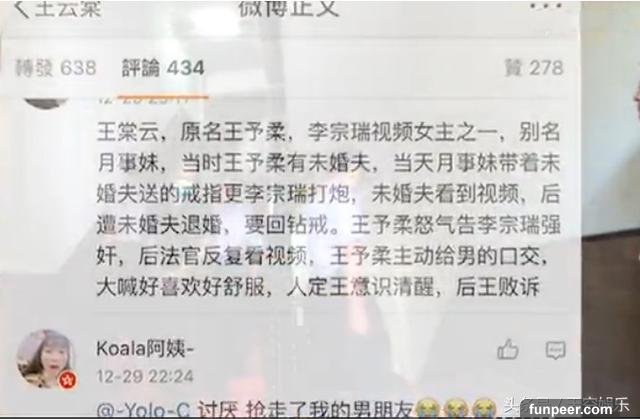640x419 pixels.
Task: Open the 贊 278 likes tab
Action: coord(534,68)
